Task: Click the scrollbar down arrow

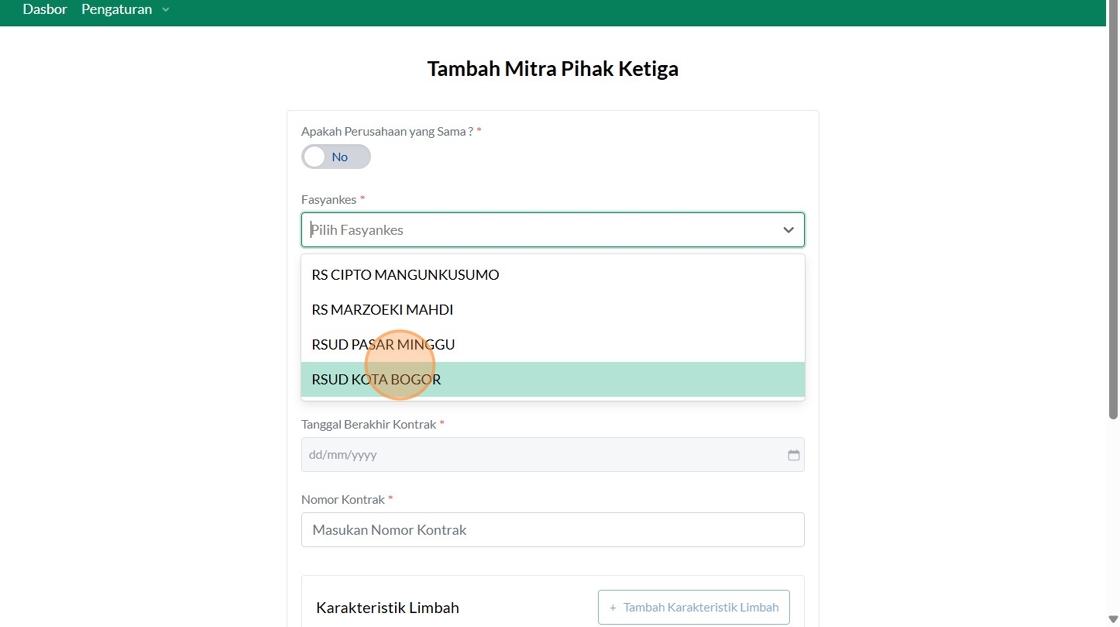Action: (x=1112, y=619)
